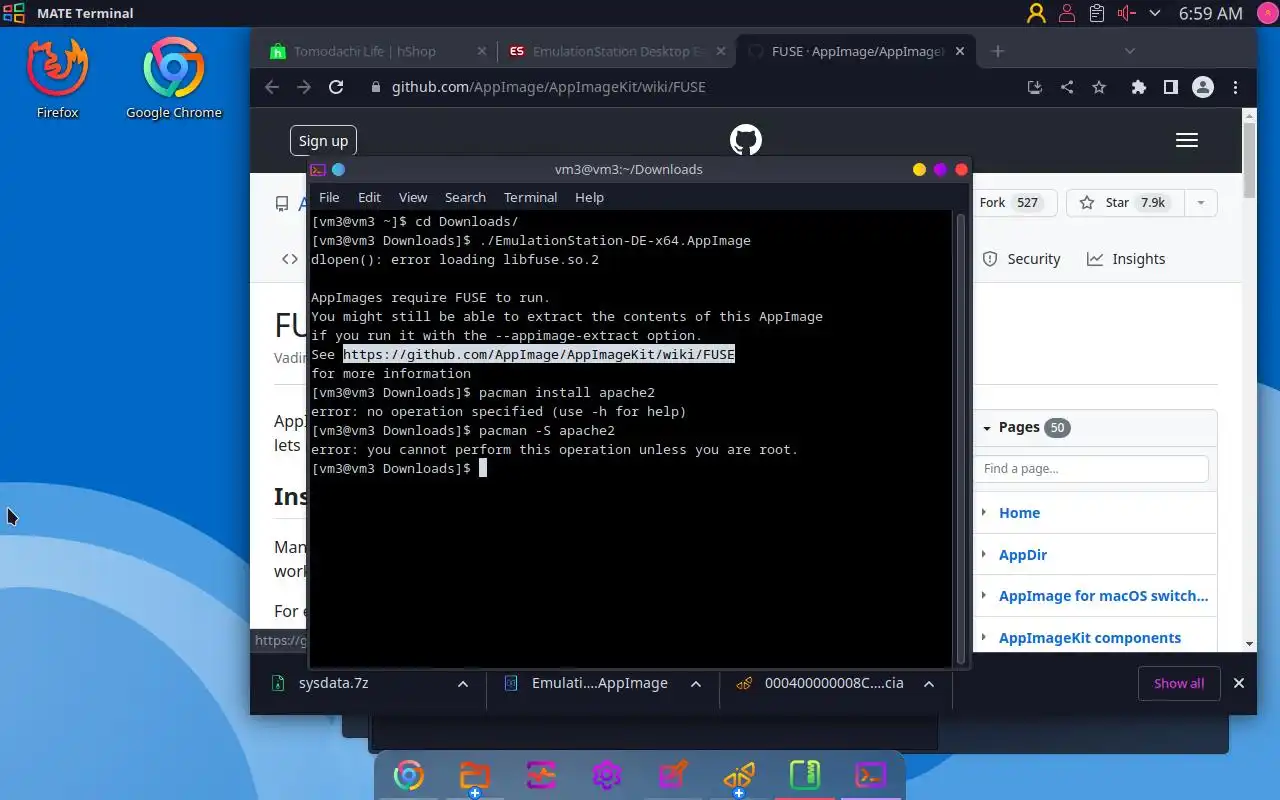Open the clipboard manager tray icon

(x=1097, y=13)
